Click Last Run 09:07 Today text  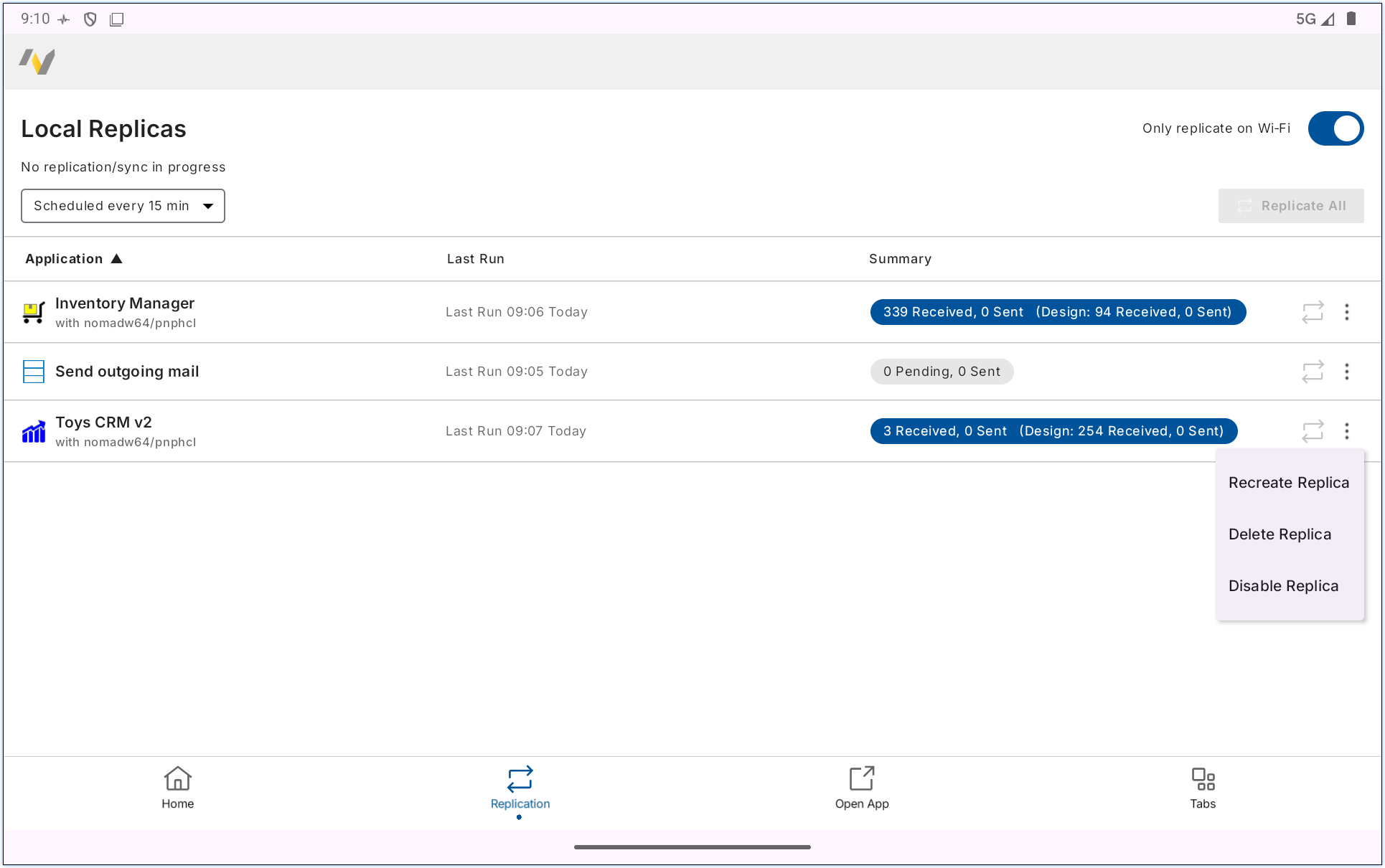(516, 431)
